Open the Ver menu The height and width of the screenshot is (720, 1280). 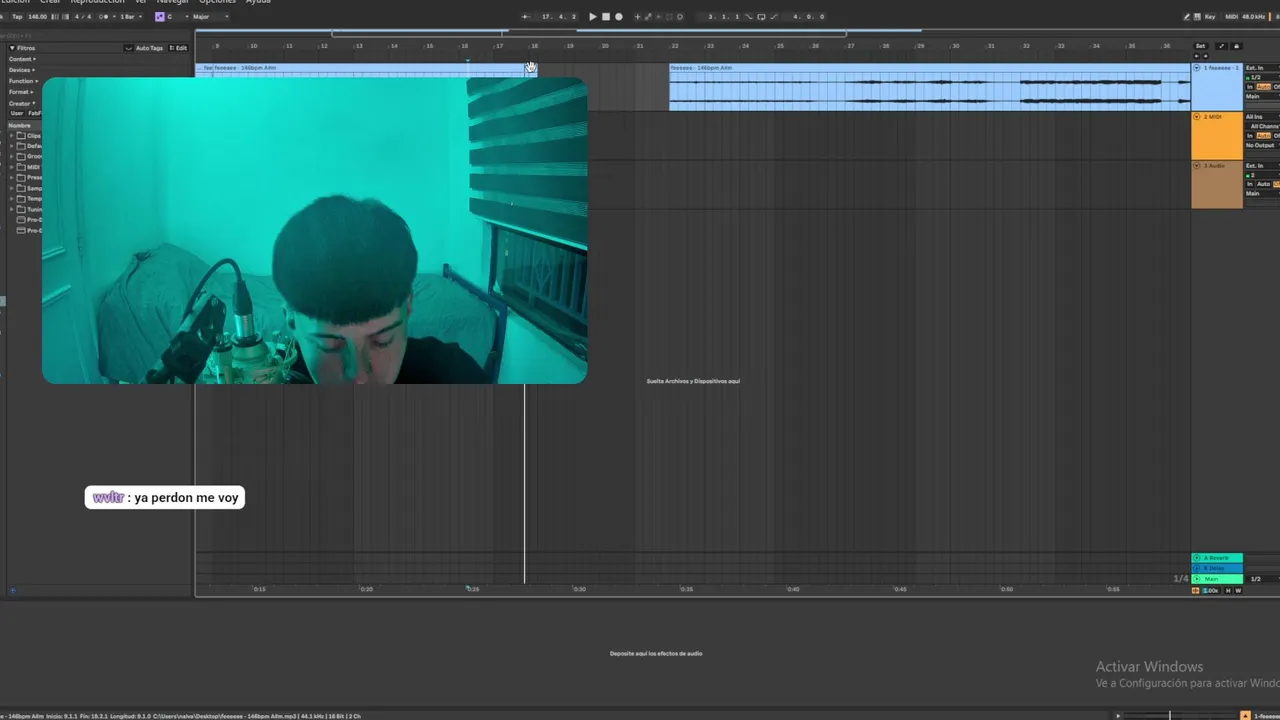pos(141,2)
